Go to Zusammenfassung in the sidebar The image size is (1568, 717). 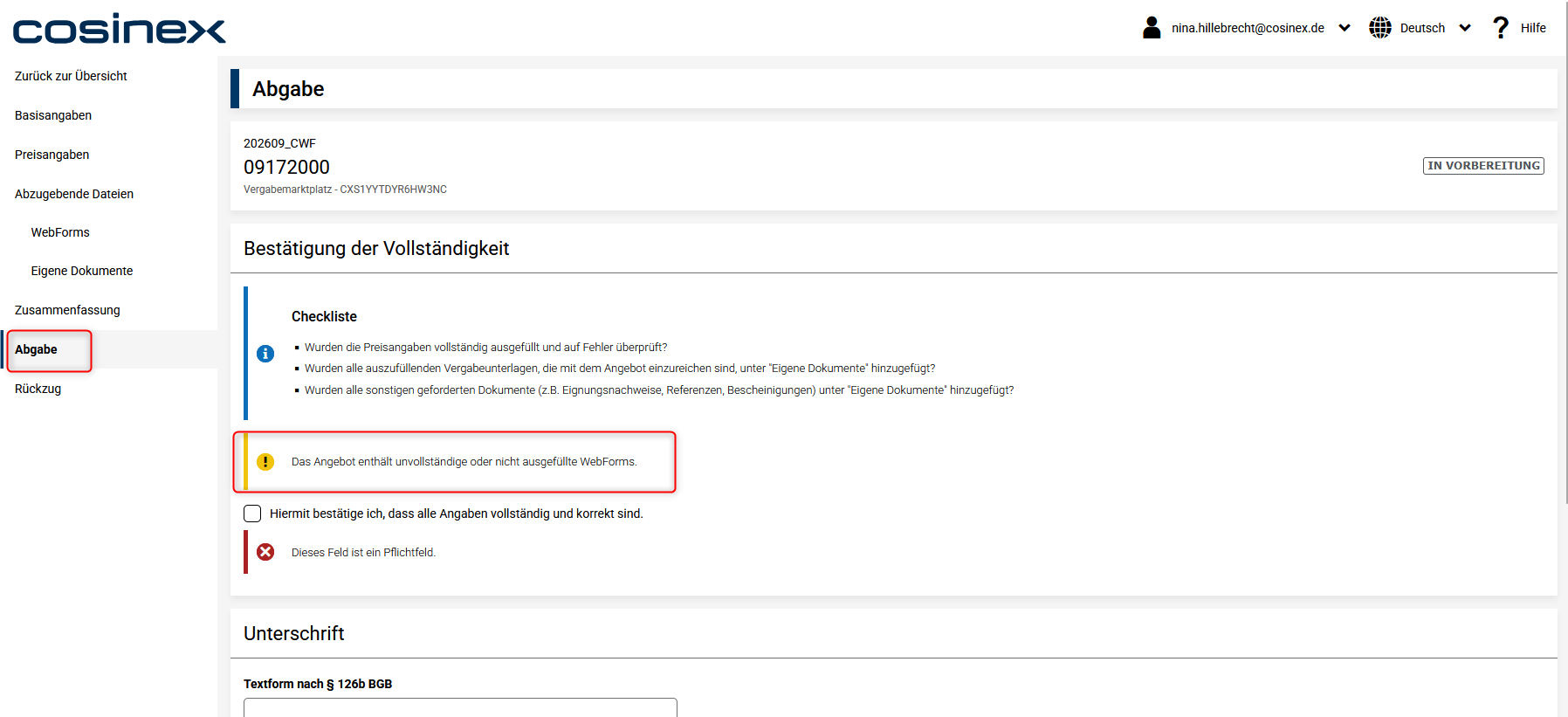tap(67, 310)
